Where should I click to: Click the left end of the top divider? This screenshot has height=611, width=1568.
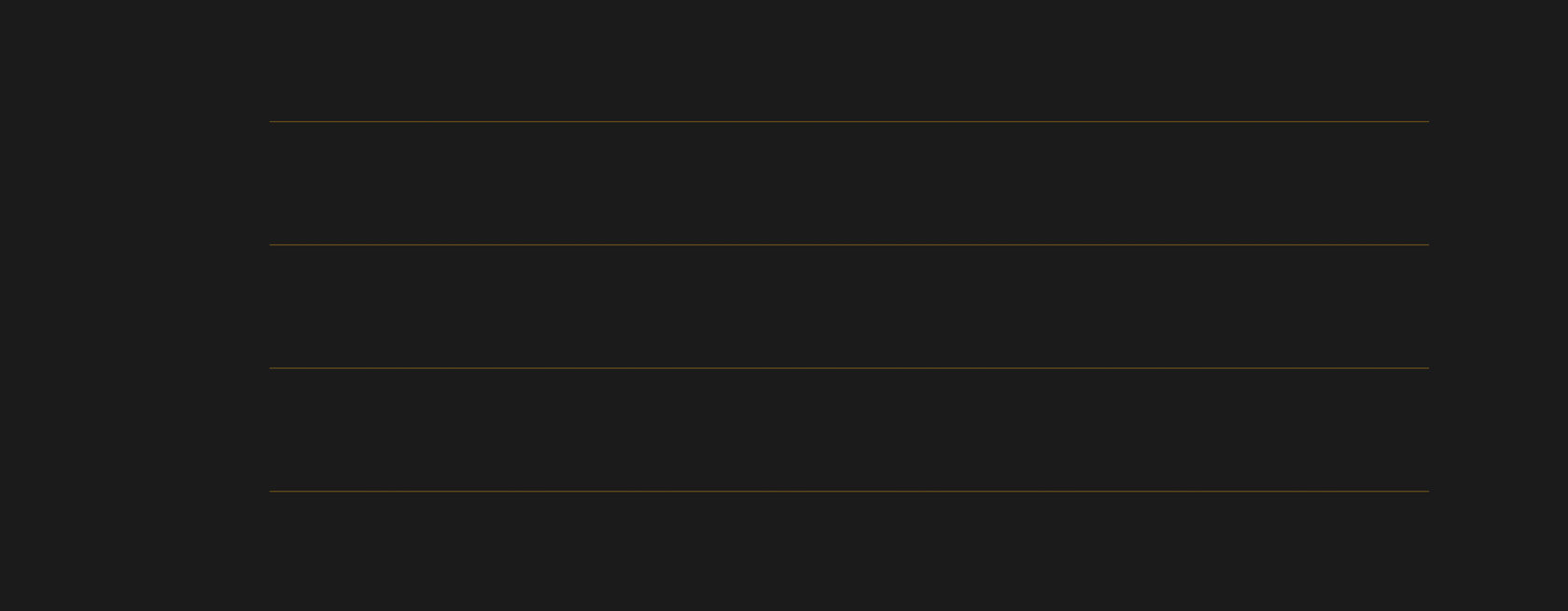coord(272,121)
